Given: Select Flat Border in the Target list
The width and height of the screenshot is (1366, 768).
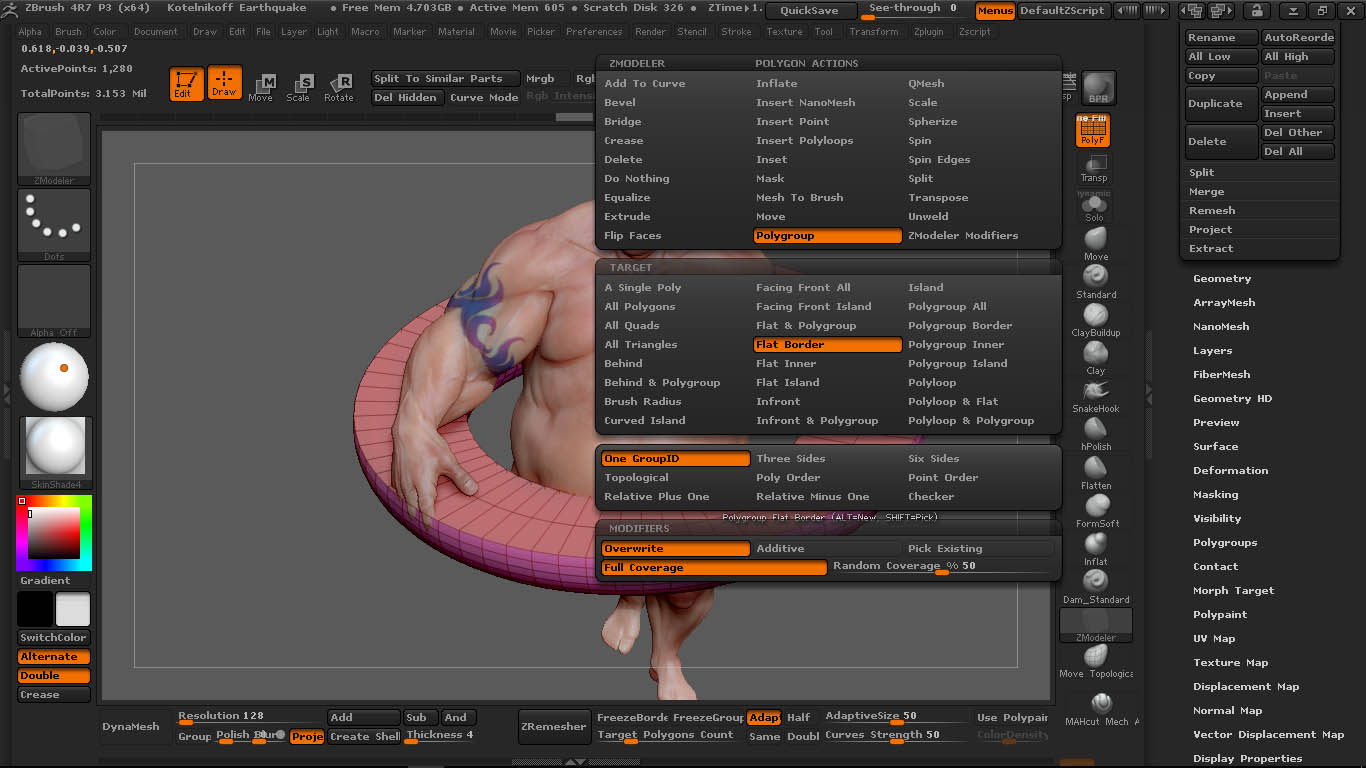Looking at the screenshot, I should (x=827, y=344).
